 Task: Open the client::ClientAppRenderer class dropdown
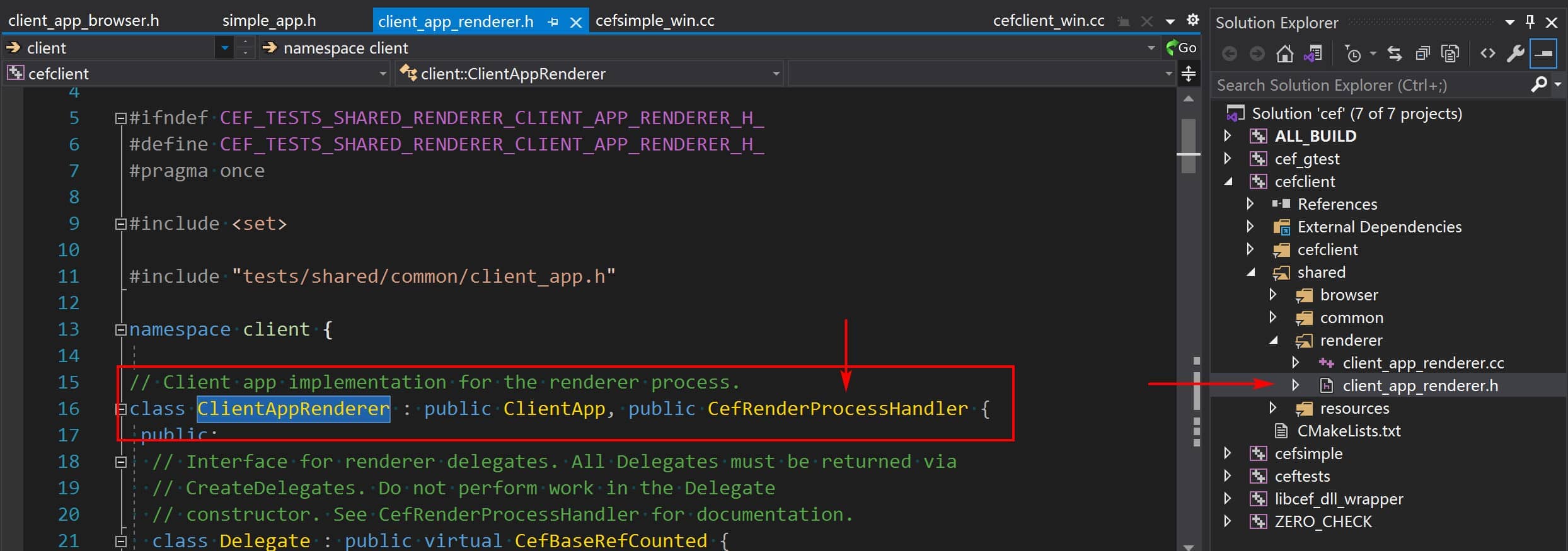click(590, 74)
